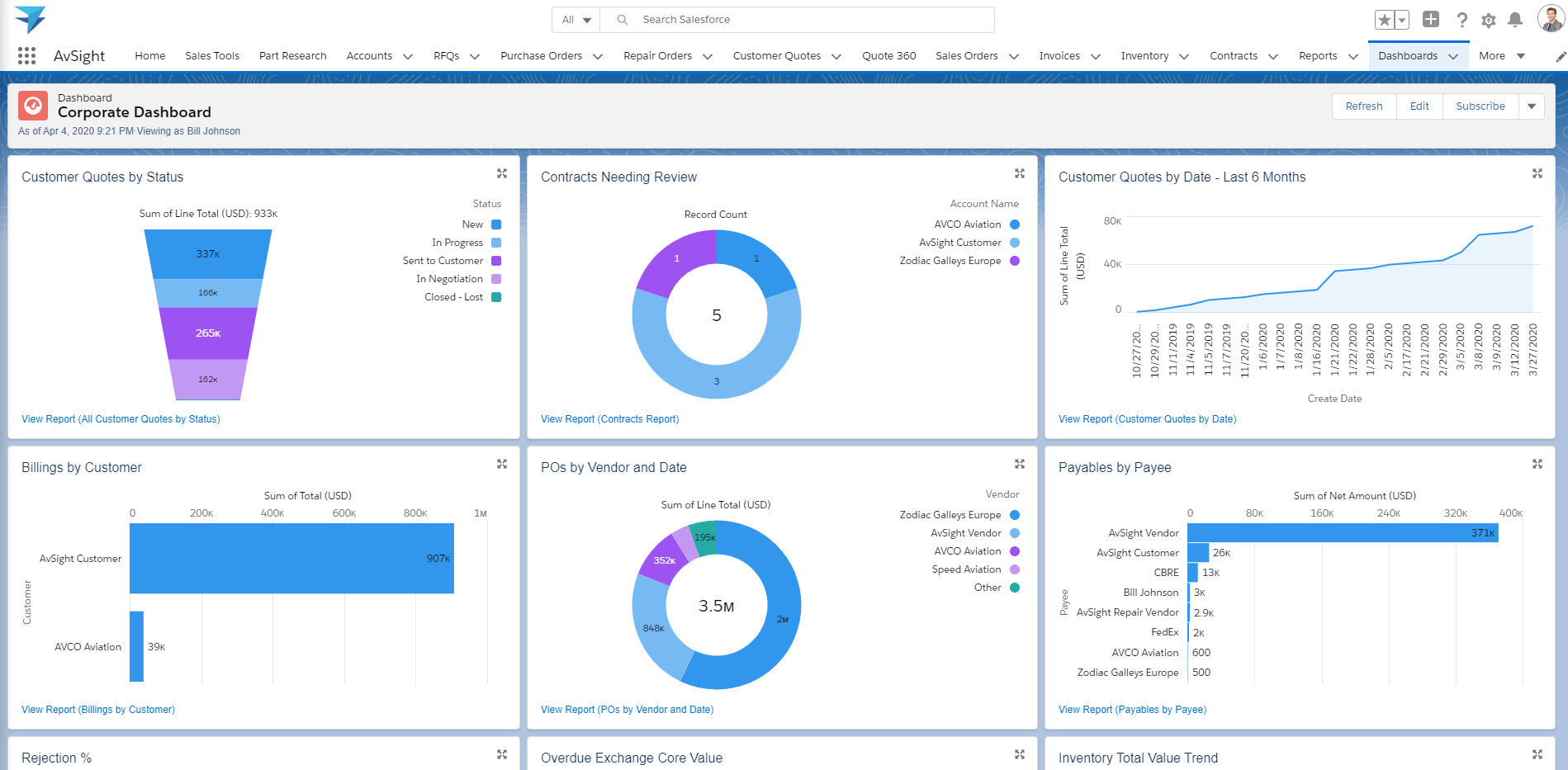Viewport: 1568px width, 770px height.
Task: Open Salesforce Setup gear icon
Action: 1489,20
